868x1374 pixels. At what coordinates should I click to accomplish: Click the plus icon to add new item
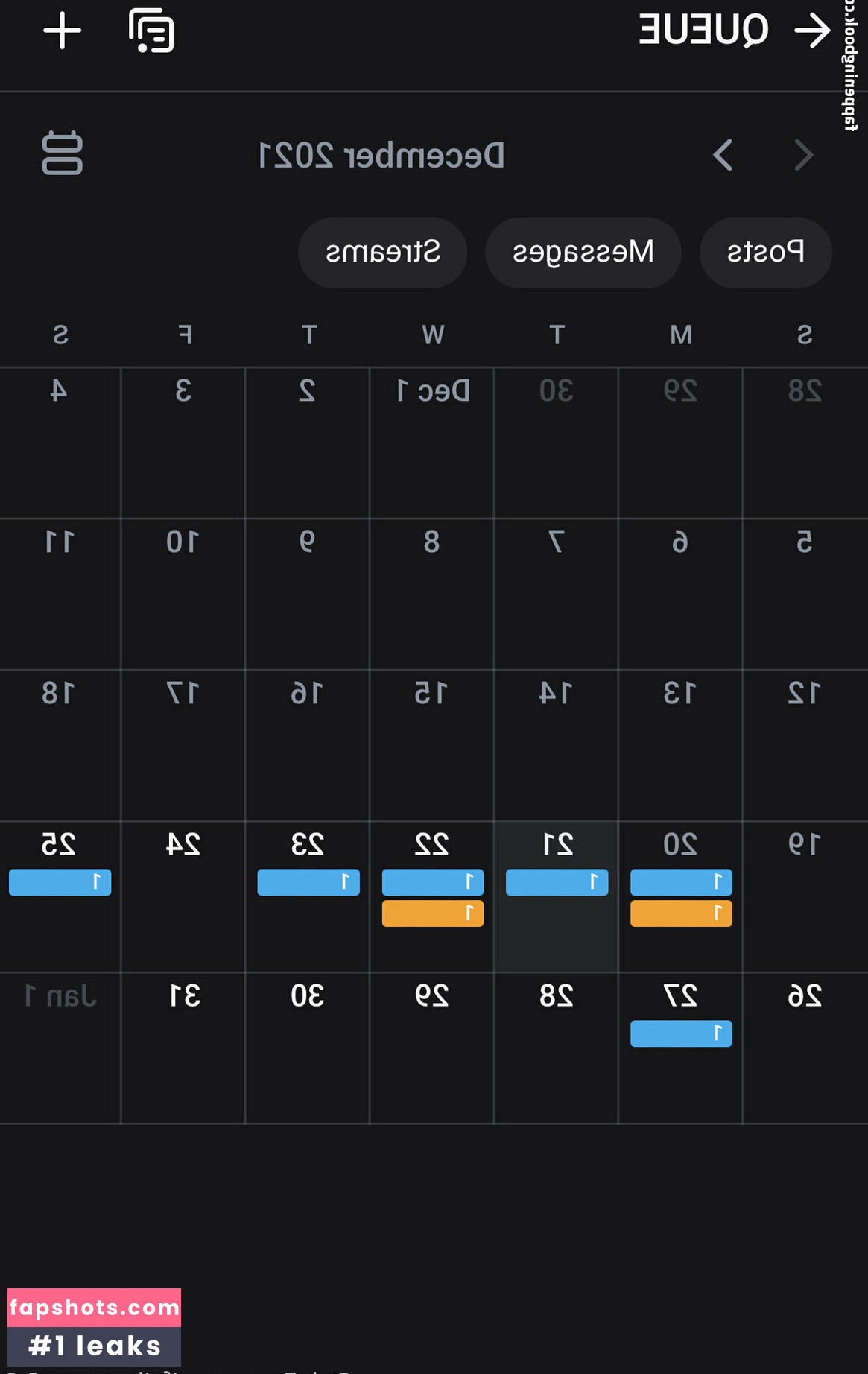63,31
